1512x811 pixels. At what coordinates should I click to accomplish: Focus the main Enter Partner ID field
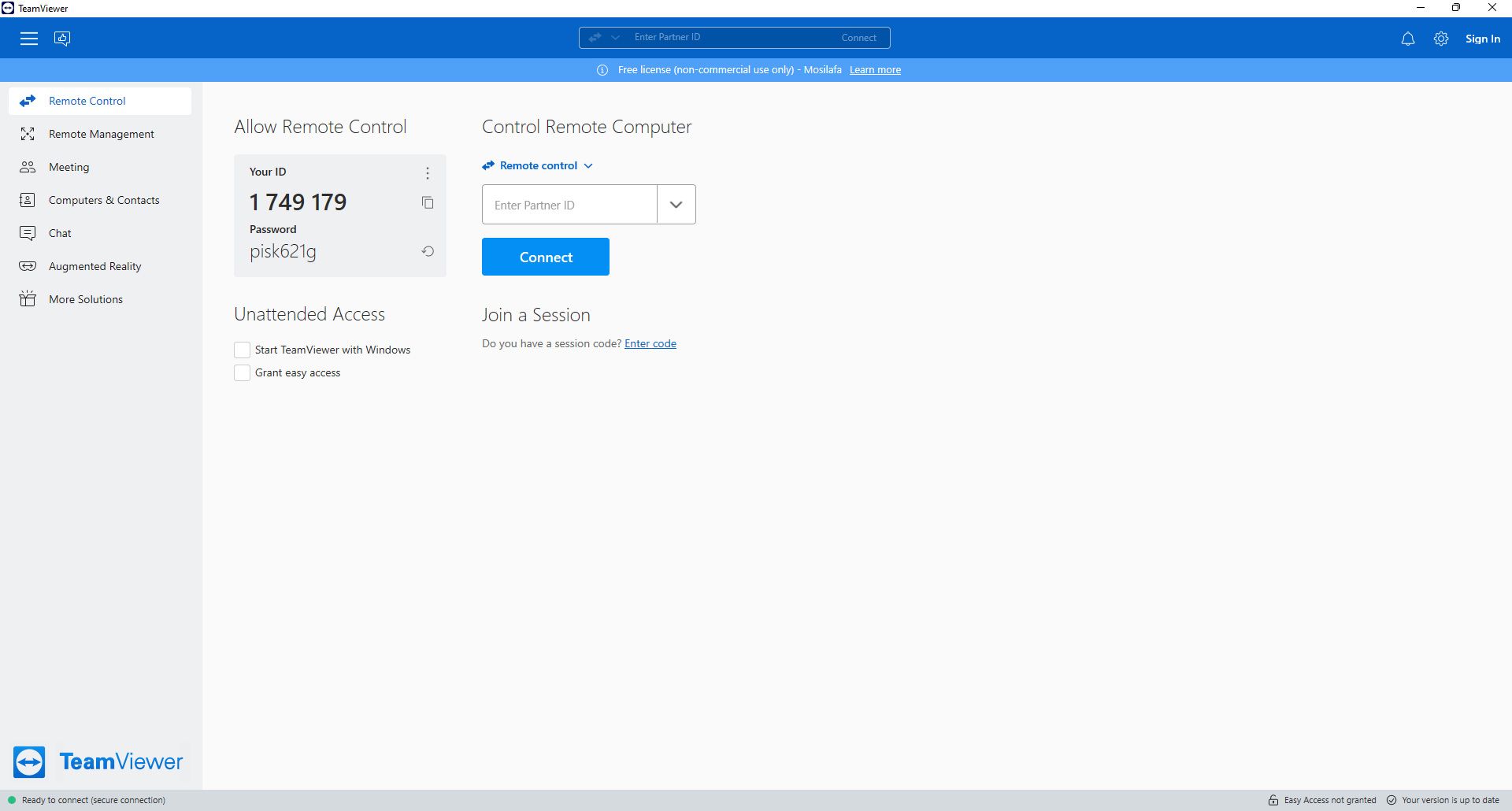pyautogui.click(x=569, y=205)
